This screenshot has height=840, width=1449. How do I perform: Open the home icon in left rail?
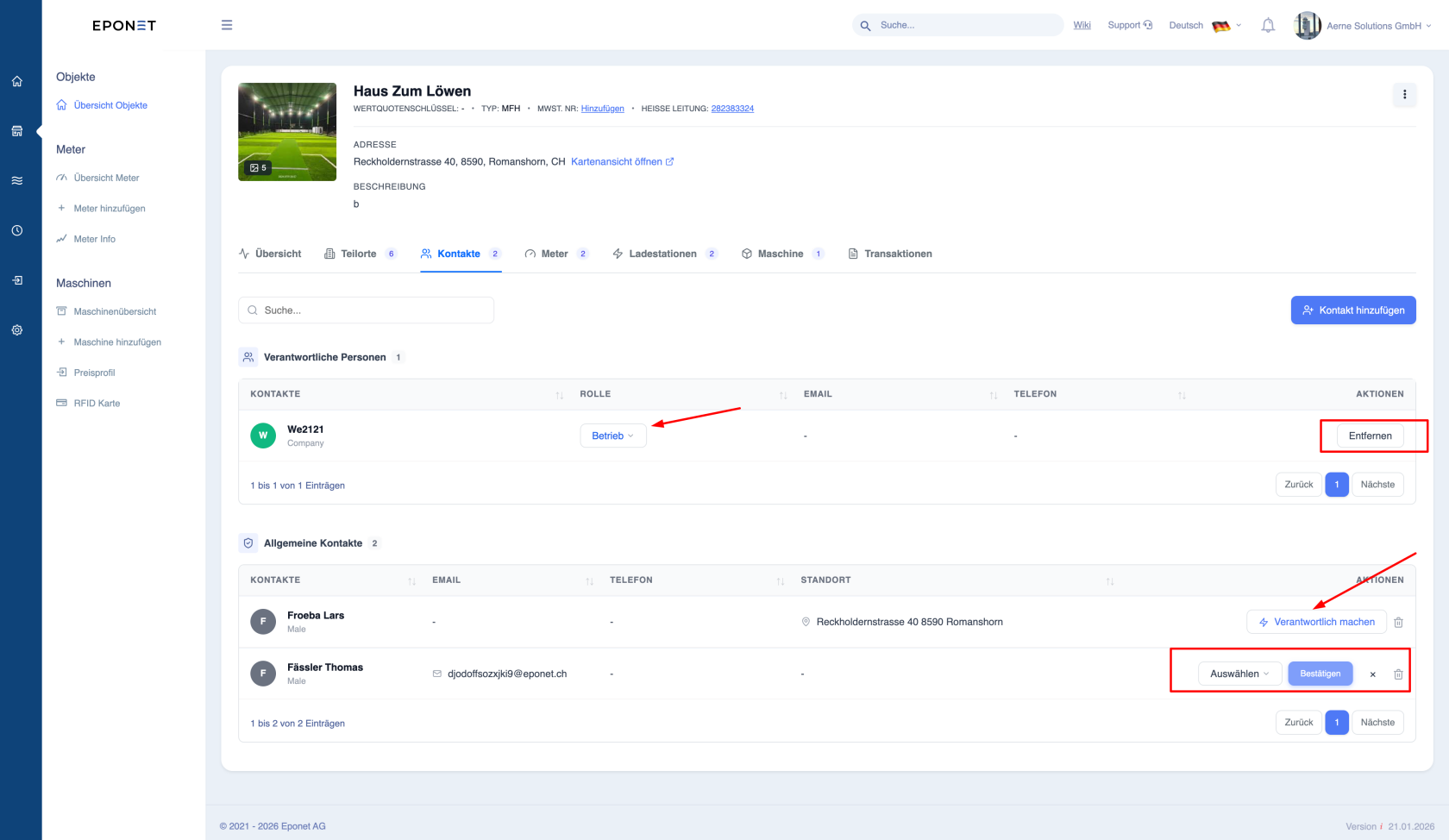17,81
